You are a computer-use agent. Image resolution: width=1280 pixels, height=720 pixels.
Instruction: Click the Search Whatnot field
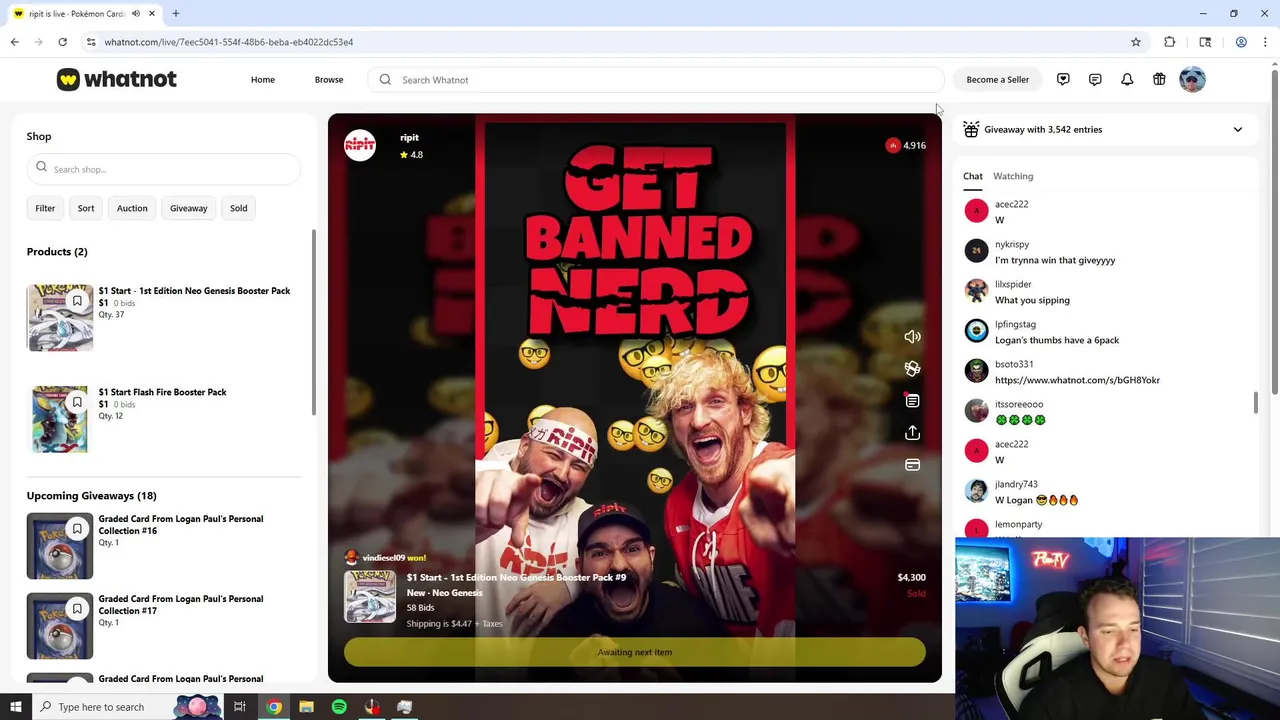pyautogui.click(x=656, y=80)
